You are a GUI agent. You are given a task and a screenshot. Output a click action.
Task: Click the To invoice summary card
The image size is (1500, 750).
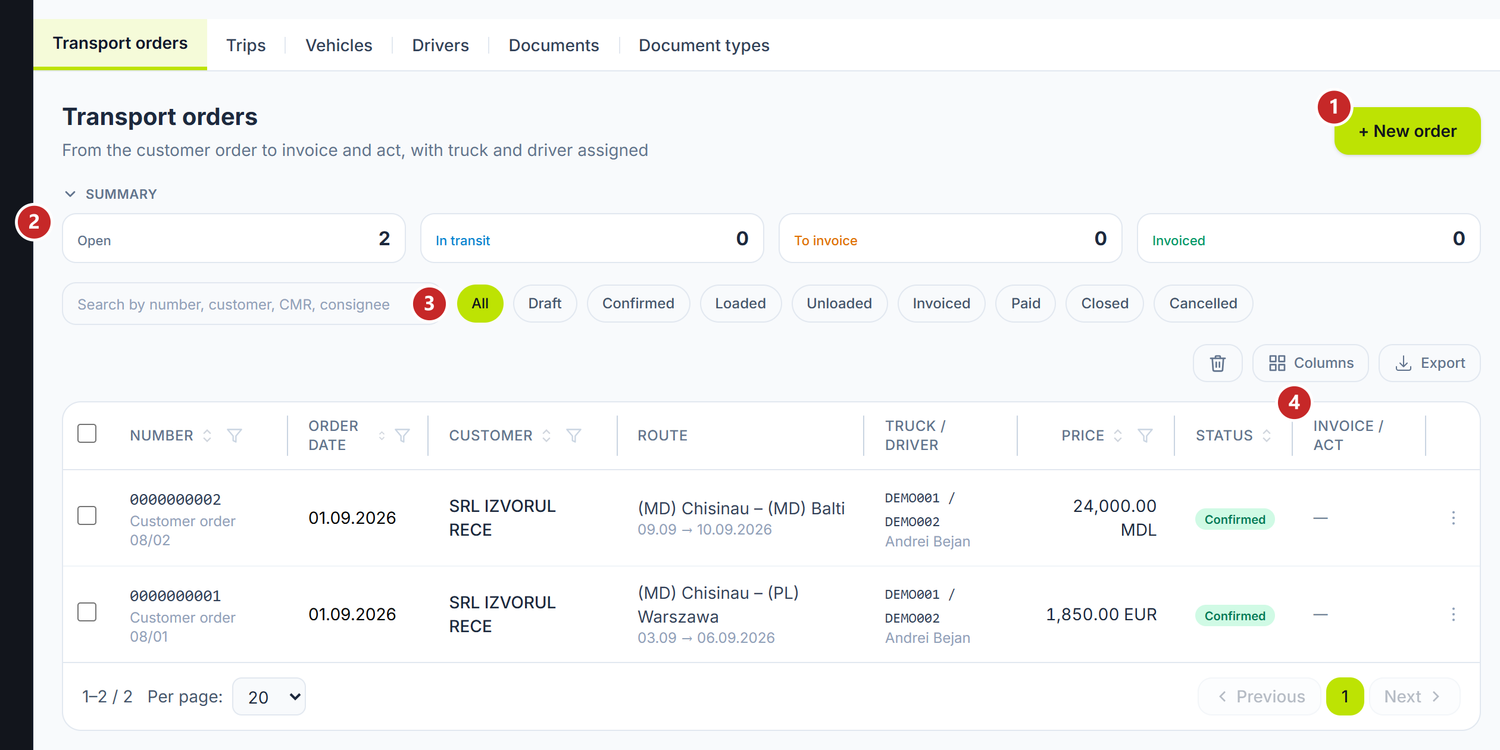[x=950, y=239]
